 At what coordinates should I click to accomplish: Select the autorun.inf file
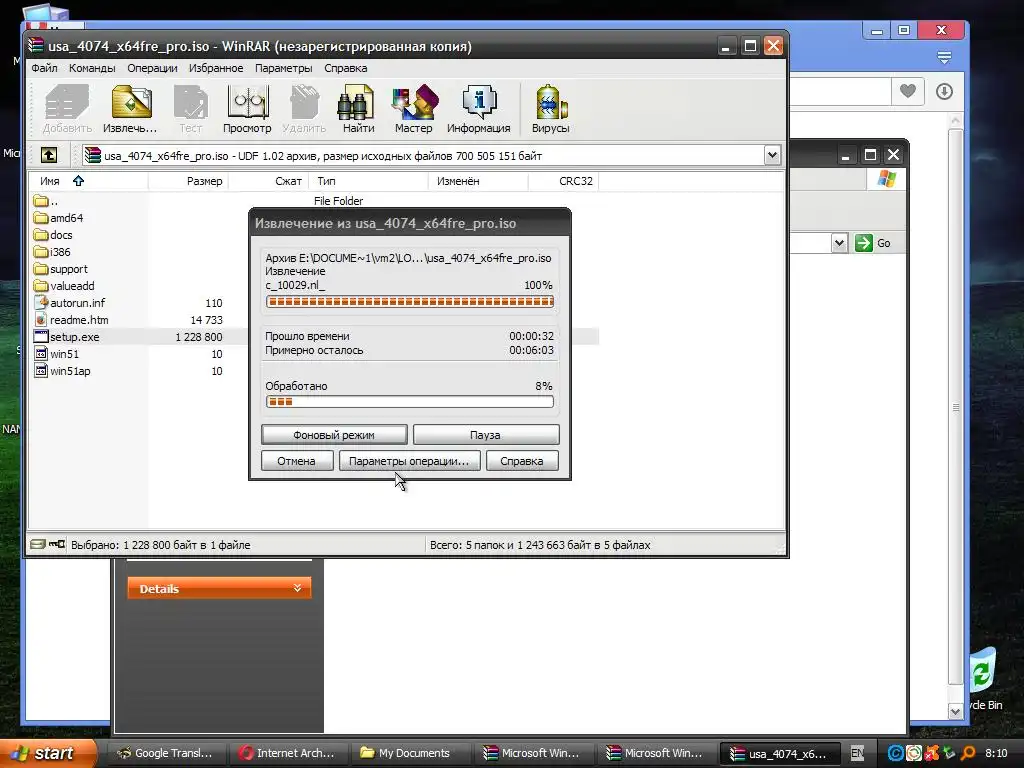point(69,303)
